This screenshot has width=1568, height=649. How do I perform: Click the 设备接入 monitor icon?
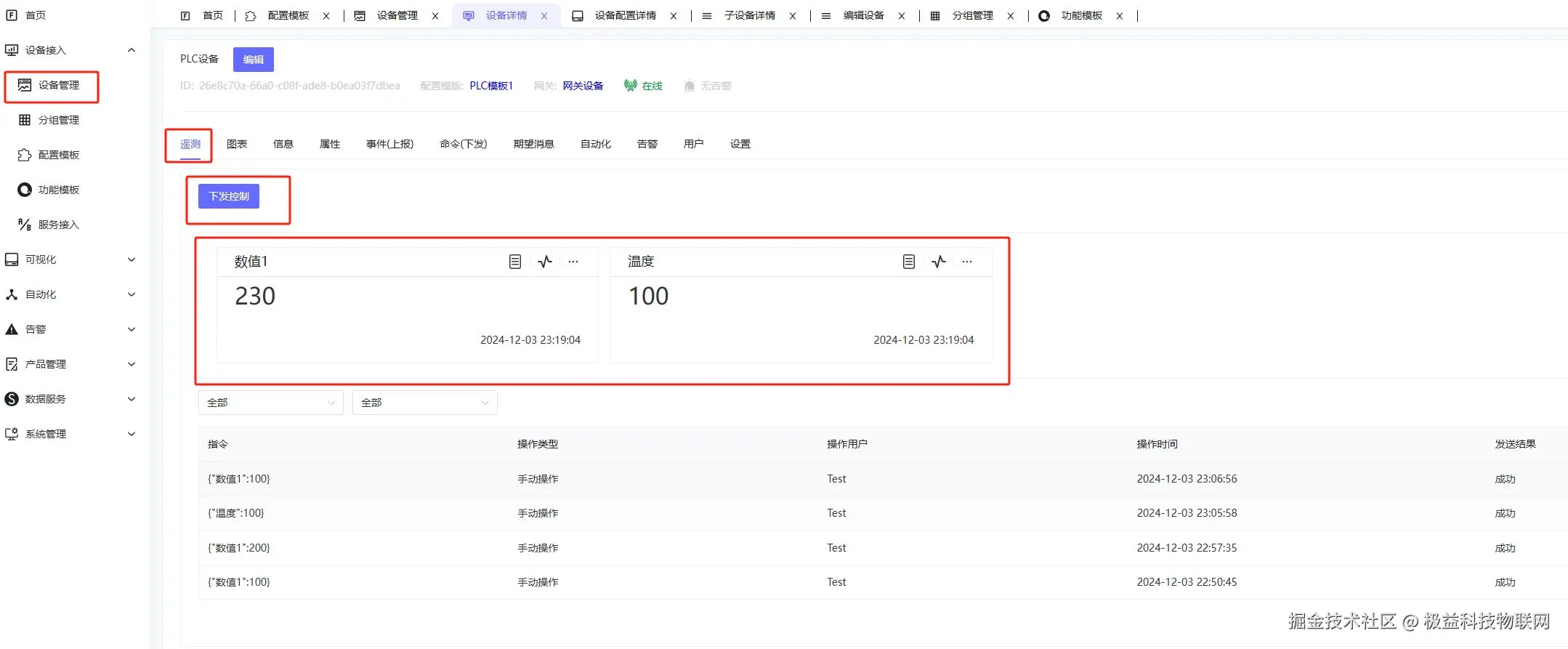(12, 50)
